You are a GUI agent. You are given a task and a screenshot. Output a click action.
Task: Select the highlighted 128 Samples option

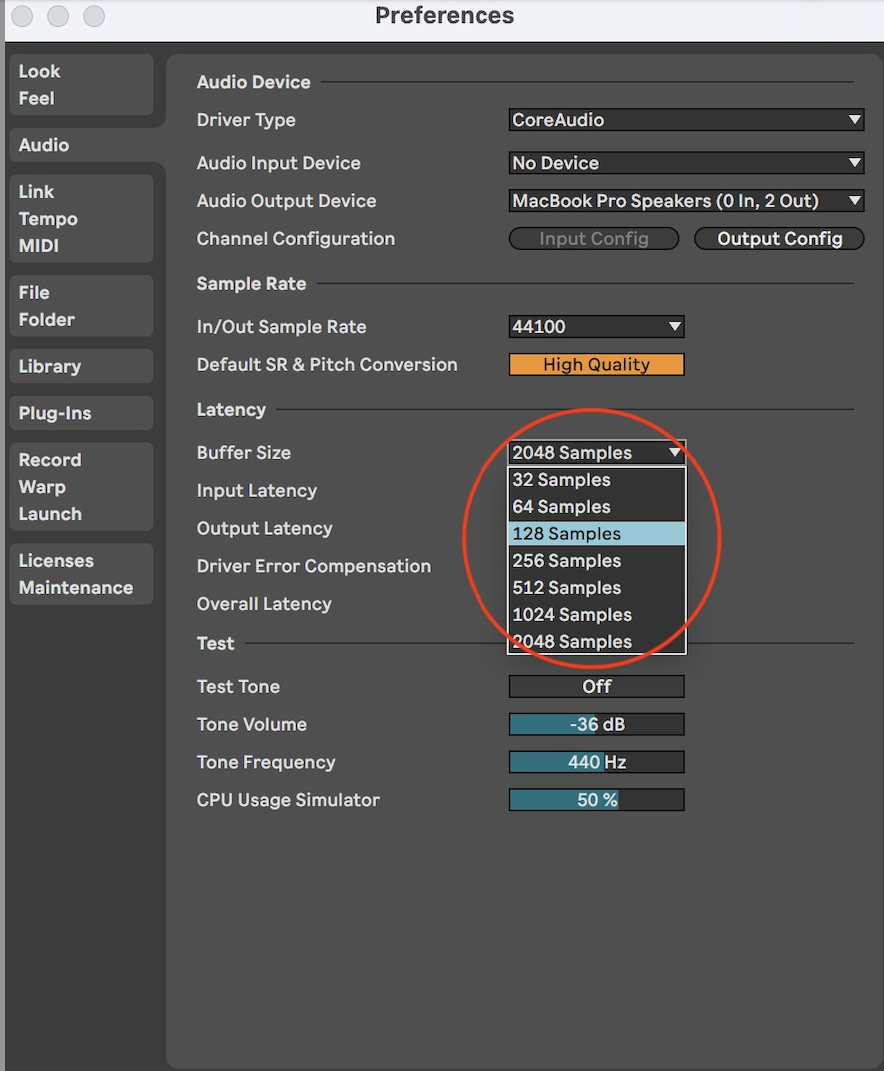pyautogui.click(x=596, y=533)
